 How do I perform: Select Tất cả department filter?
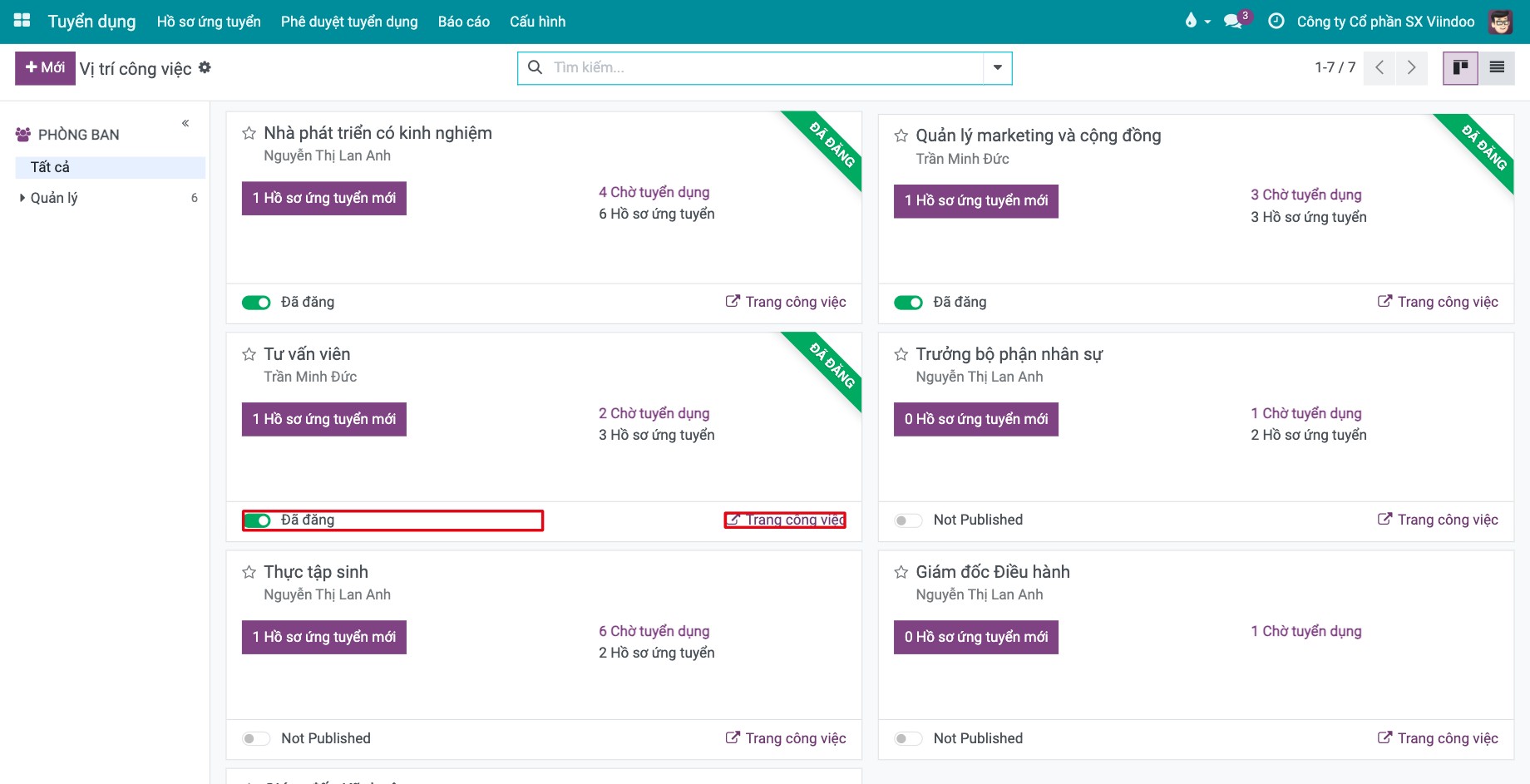[x=111, y=167]
